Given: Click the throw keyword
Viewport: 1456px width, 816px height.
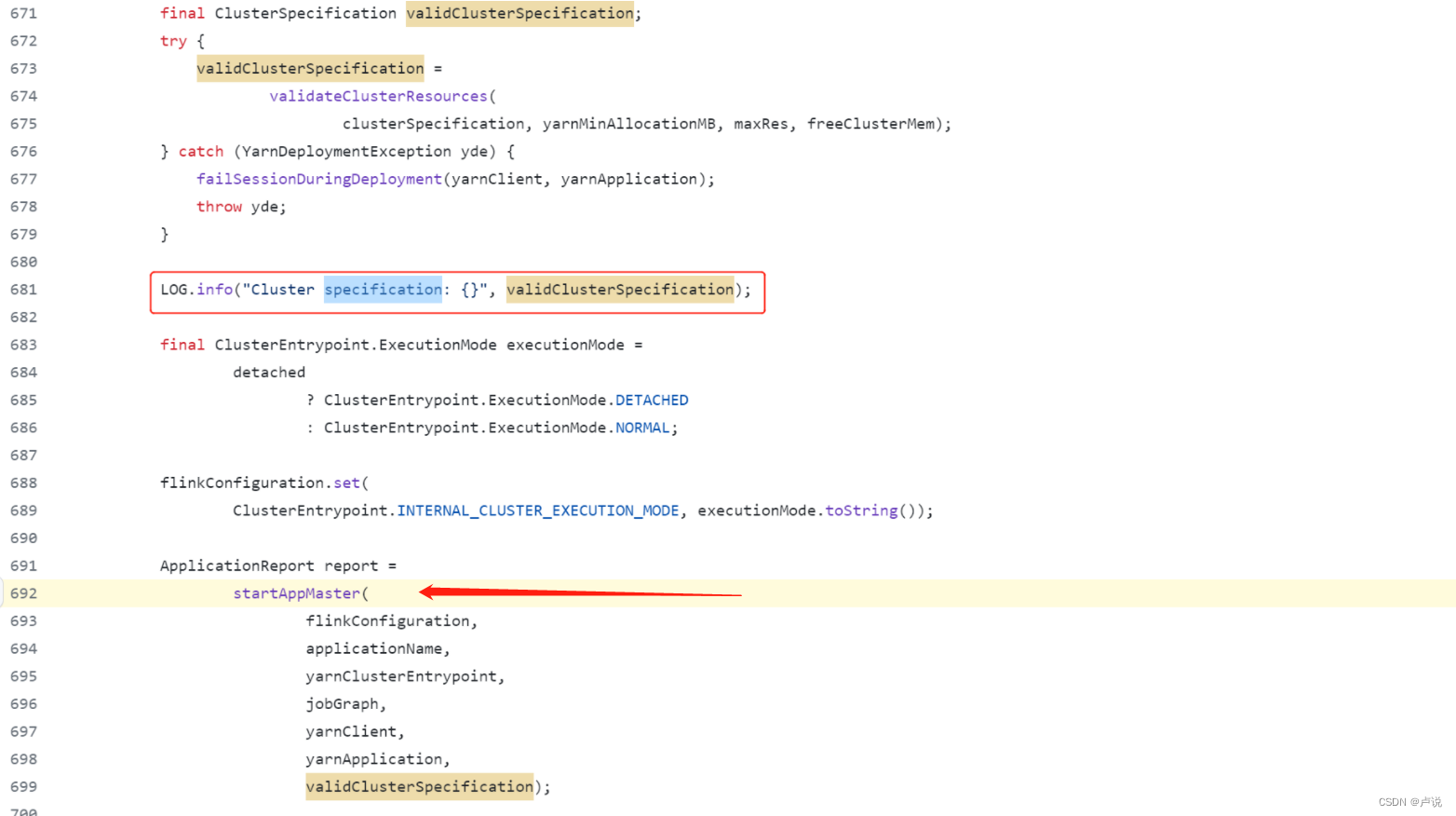Looking at the screenshot, I should [220, 207].
